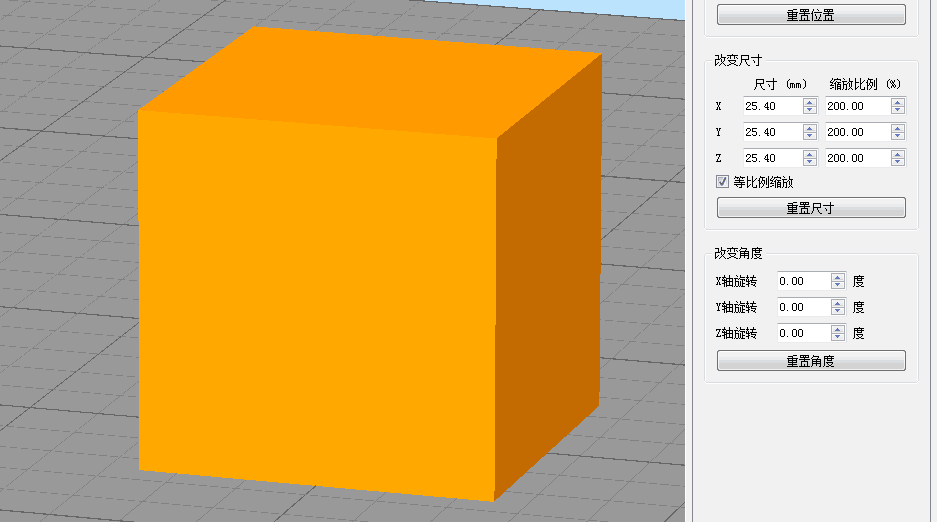Click the 改变角度 group label
937x522 pixels.
coord(738,253)
